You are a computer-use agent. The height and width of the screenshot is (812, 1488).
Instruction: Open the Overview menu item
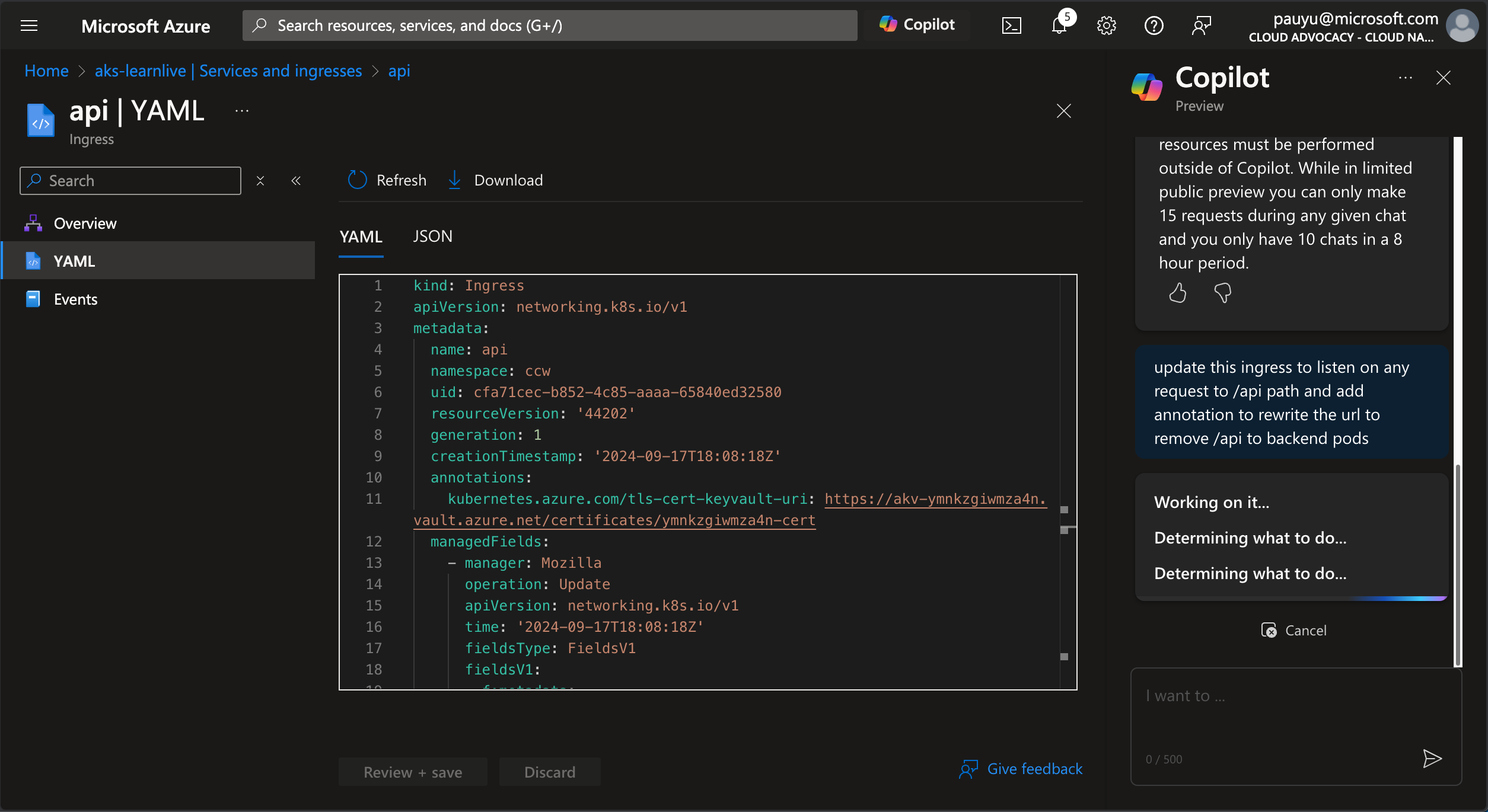[x=158, y=223]
